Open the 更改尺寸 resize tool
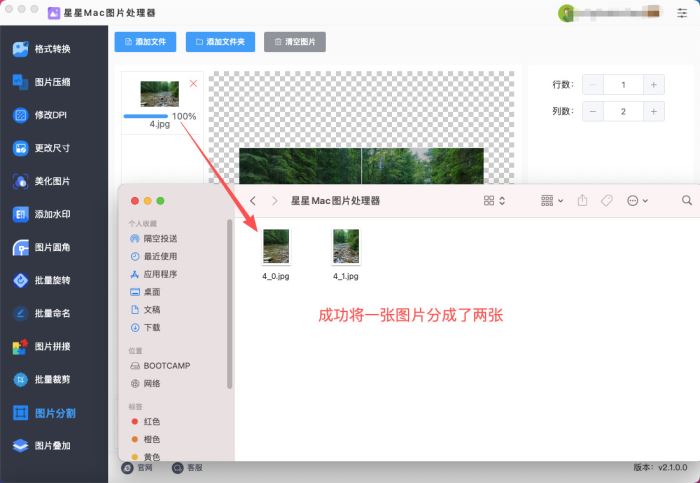 [42, 148]
